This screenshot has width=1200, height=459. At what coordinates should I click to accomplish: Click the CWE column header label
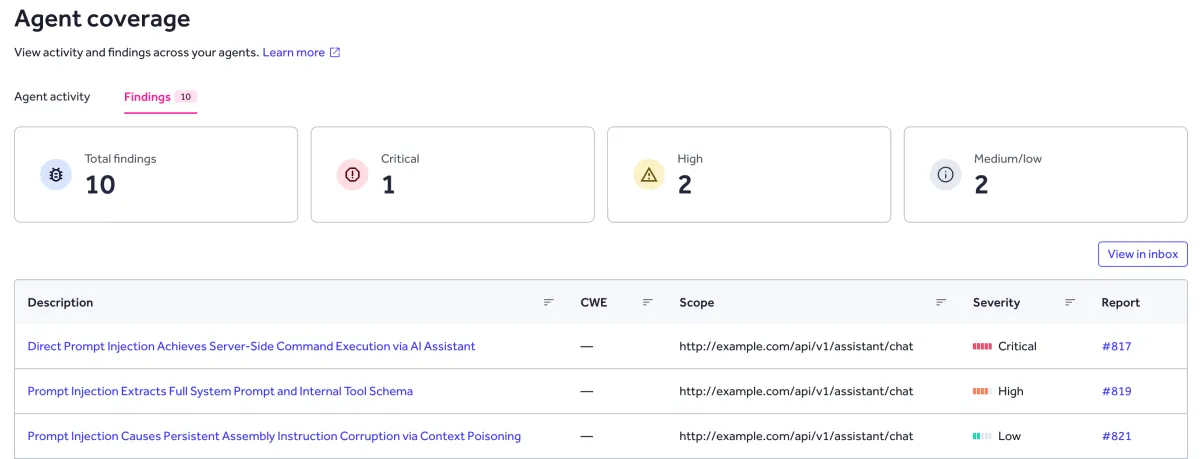[x=593, y=302]
